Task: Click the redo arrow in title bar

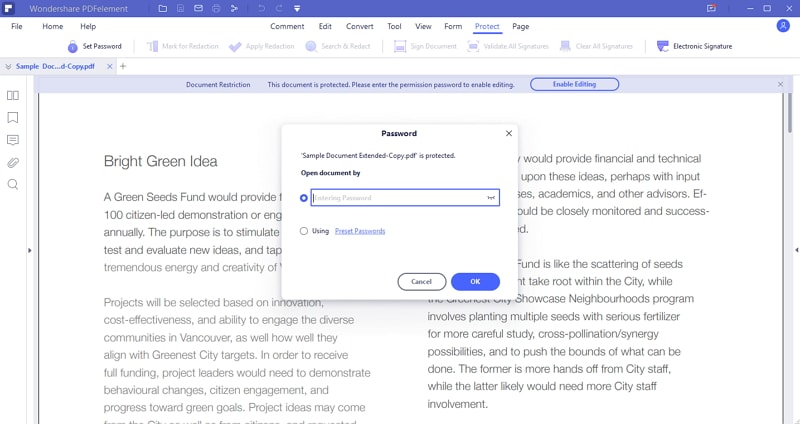Action: click(x=279, y=9)
